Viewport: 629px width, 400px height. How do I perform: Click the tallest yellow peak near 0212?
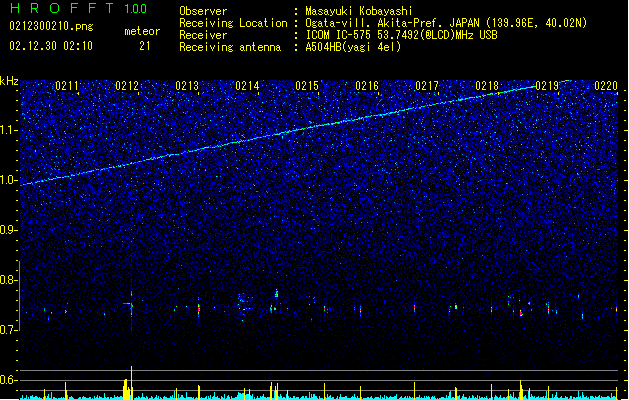point(131,382)
